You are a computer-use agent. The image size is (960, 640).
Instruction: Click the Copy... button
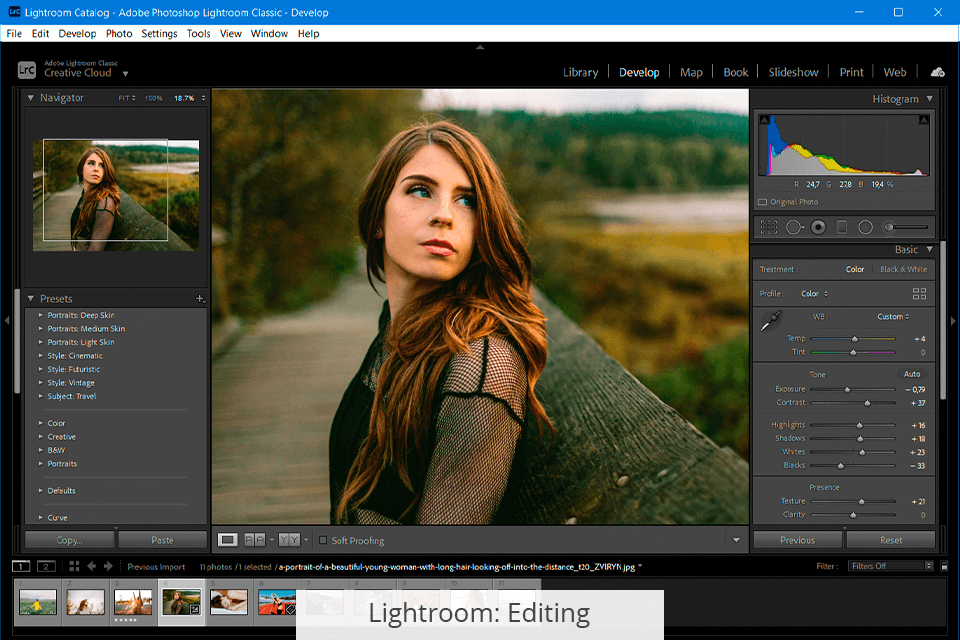pos(69,540)
